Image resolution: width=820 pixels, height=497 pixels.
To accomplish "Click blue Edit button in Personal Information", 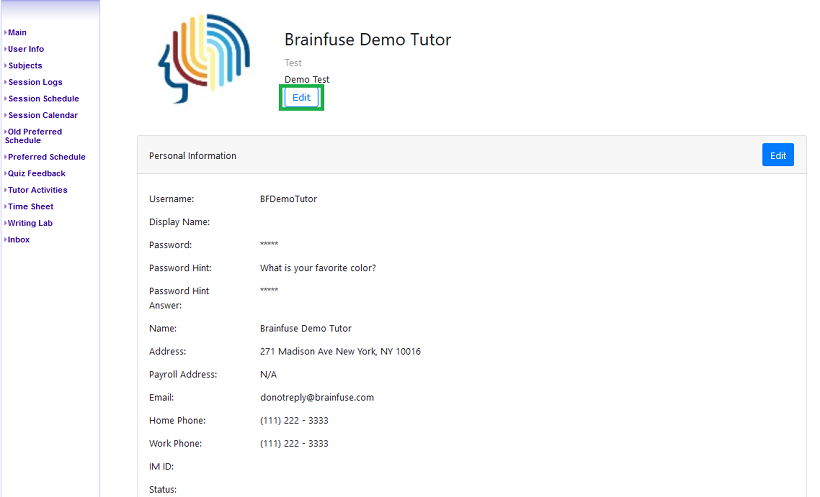I will tap(777, 155).
